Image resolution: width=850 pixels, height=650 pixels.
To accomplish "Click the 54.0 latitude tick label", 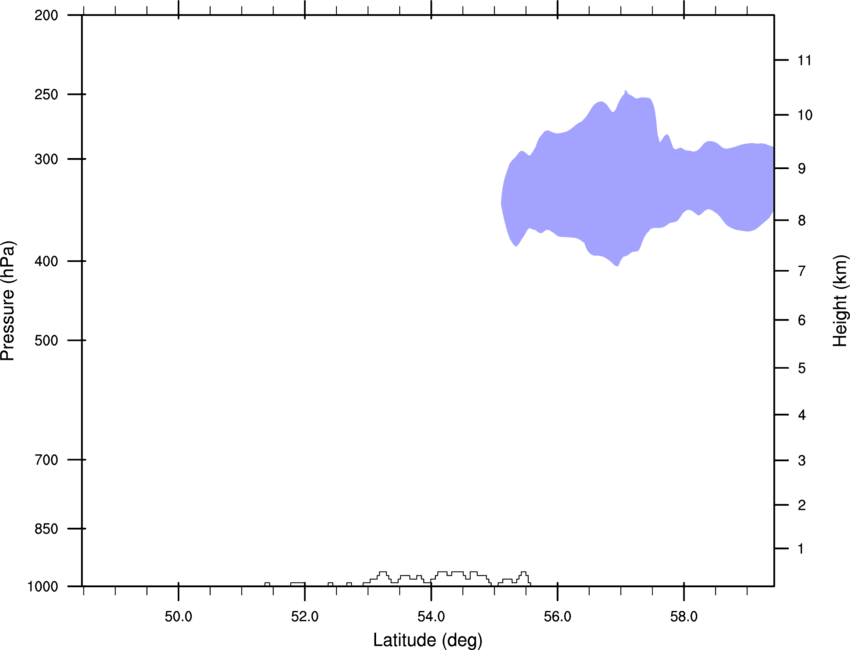I will (431, 617).
